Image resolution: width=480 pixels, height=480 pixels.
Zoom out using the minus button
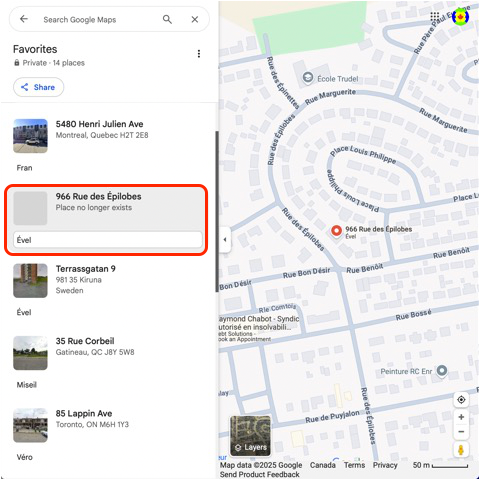point(461,432)
